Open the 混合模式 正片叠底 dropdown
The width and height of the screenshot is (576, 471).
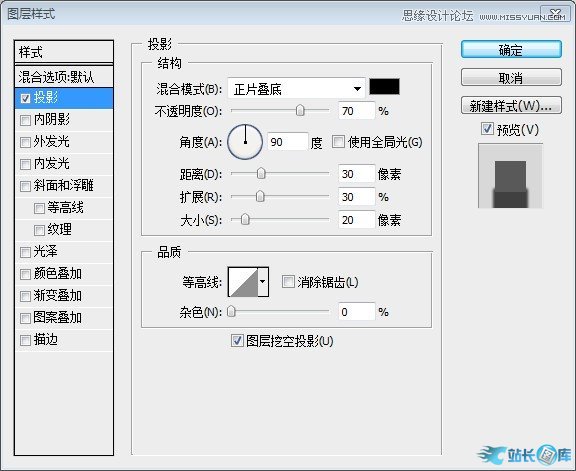click(296, 89)
